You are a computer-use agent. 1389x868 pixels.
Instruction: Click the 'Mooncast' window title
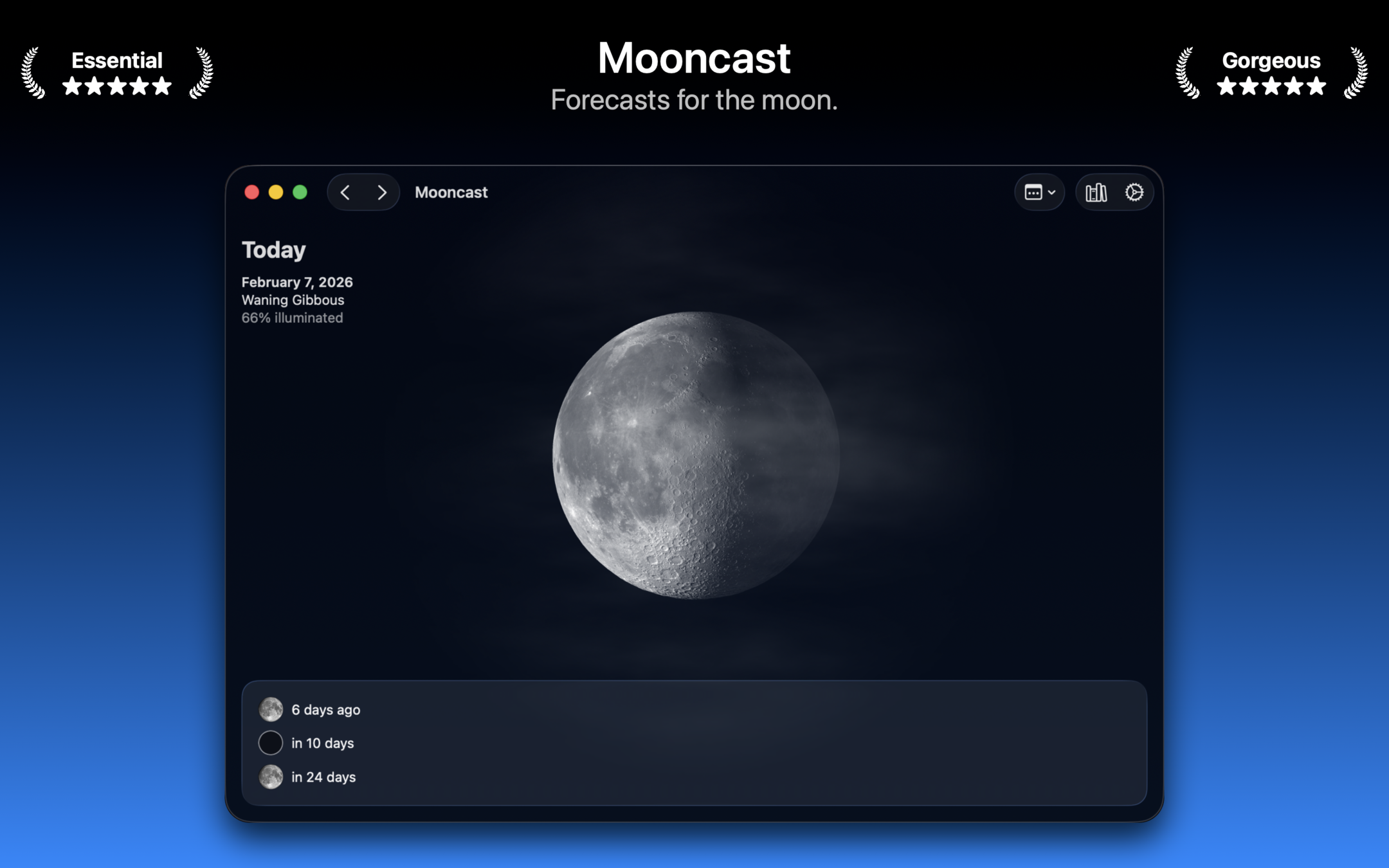pyautogui.click(x=451, y=192)
